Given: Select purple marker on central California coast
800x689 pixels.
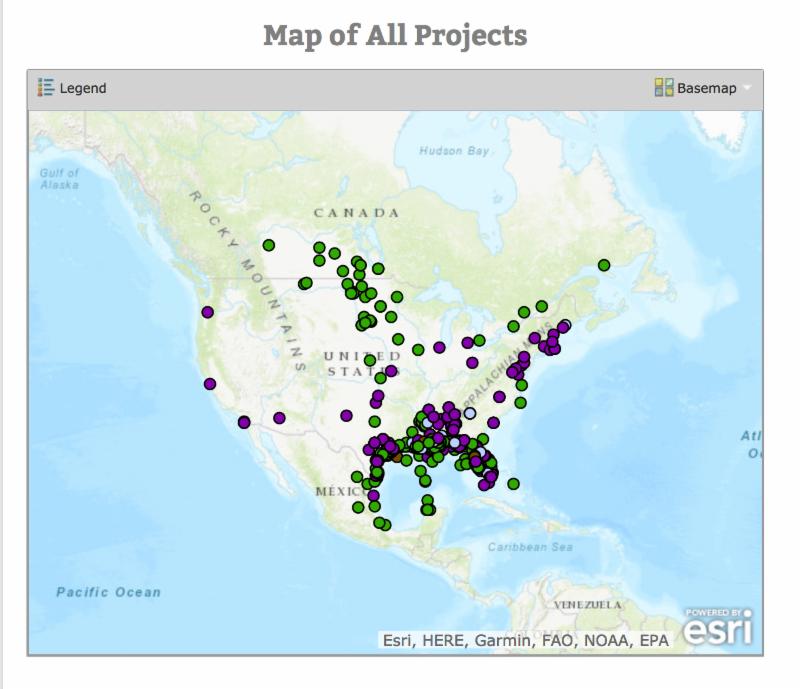Looking at the screenshot, I should point(210,384).
